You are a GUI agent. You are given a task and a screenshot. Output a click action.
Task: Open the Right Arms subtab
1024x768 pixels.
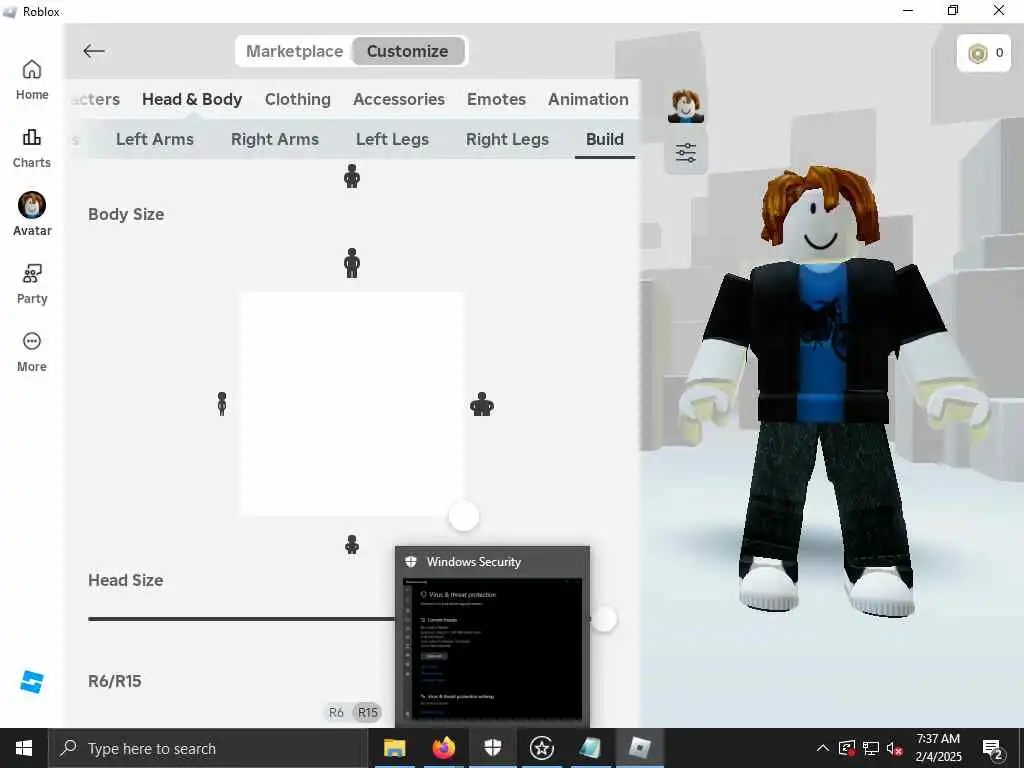point(275,139)
